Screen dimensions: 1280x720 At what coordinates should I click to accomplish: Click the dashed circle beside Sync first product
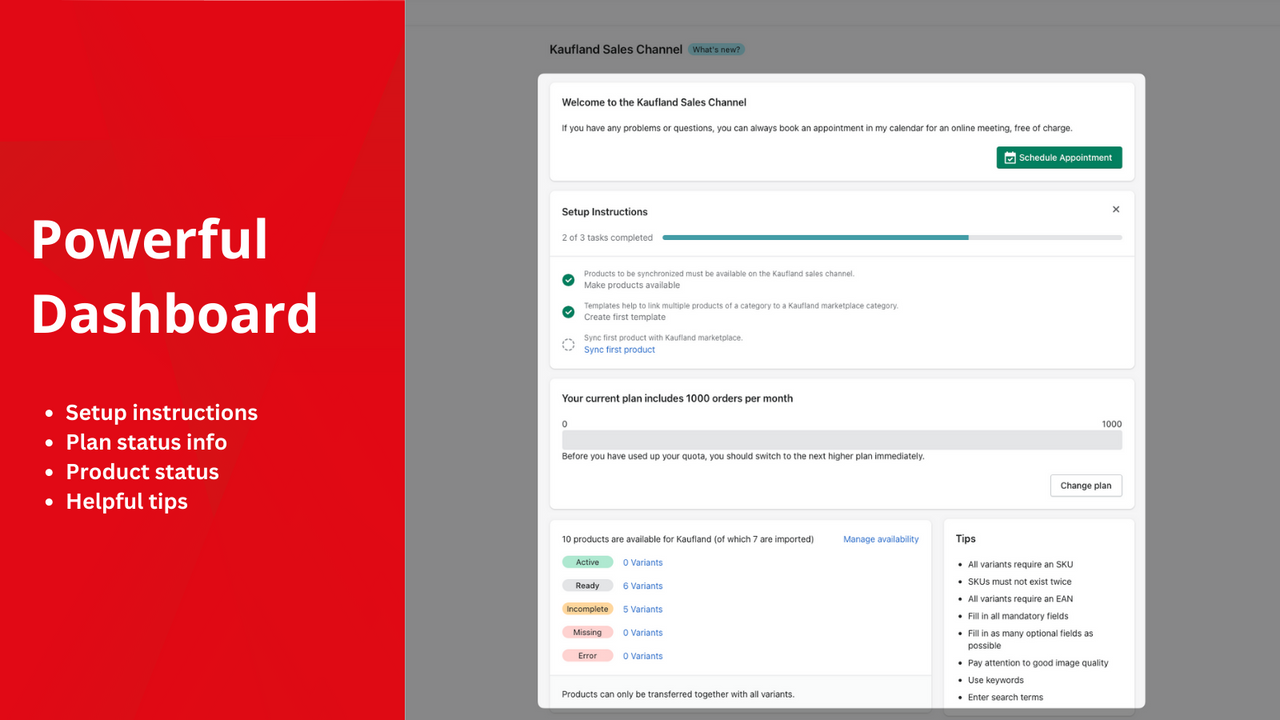(x=568, y=344)
